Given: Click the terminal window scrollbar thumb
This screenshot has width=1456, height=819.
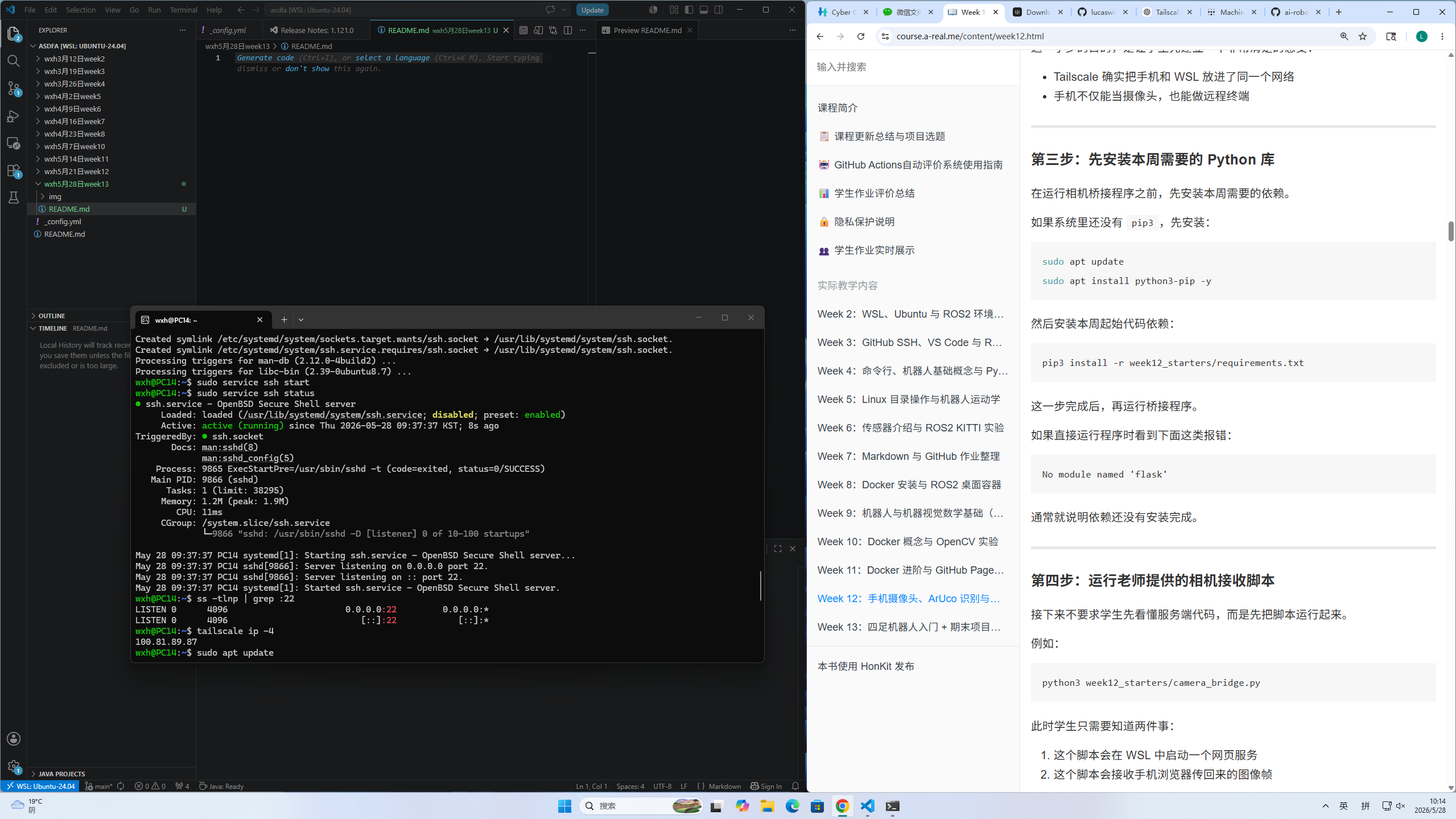Looking at the screenshot, I should [x=760, y=585].
